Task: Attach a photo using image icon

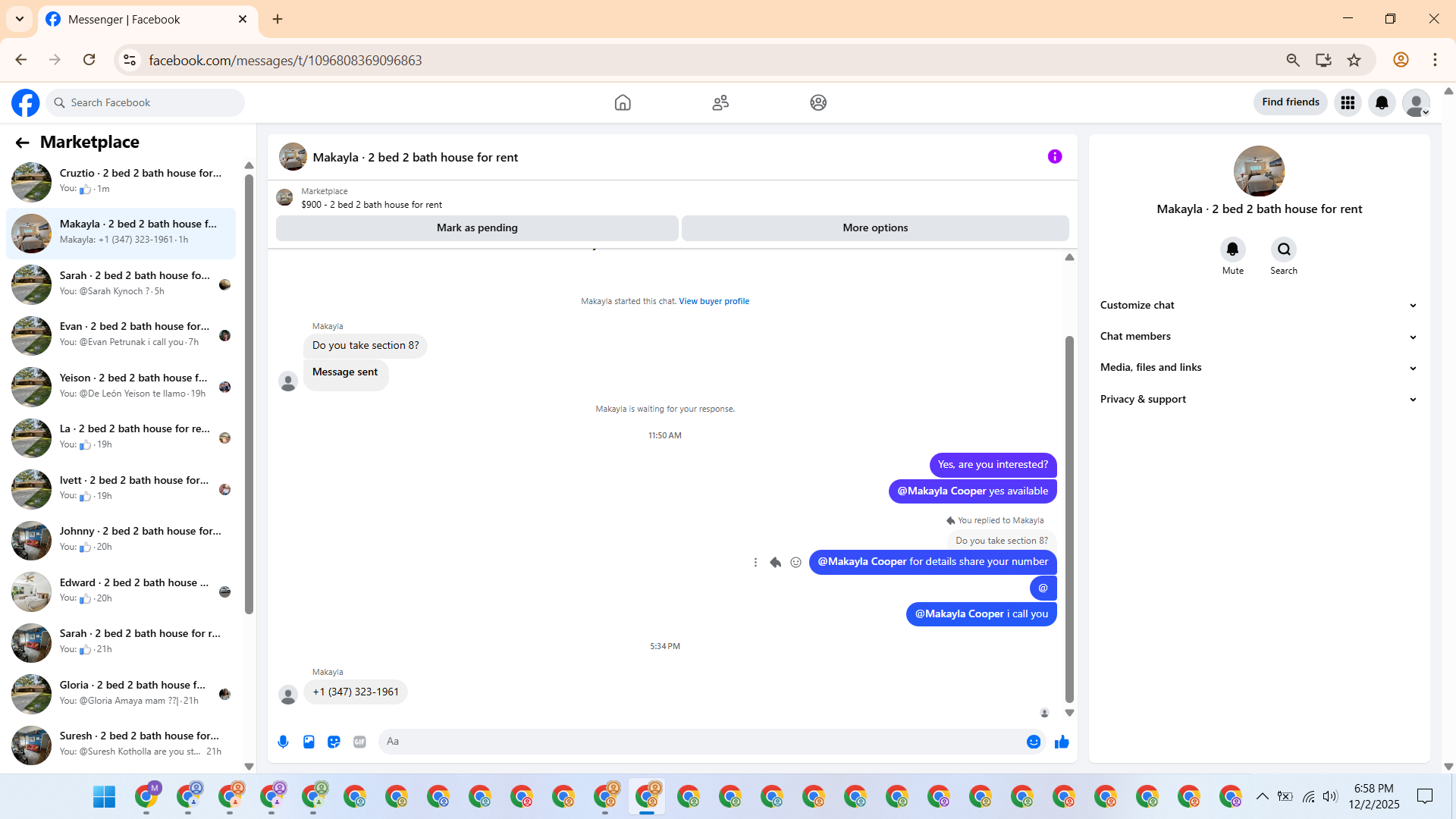Action: 309,742
